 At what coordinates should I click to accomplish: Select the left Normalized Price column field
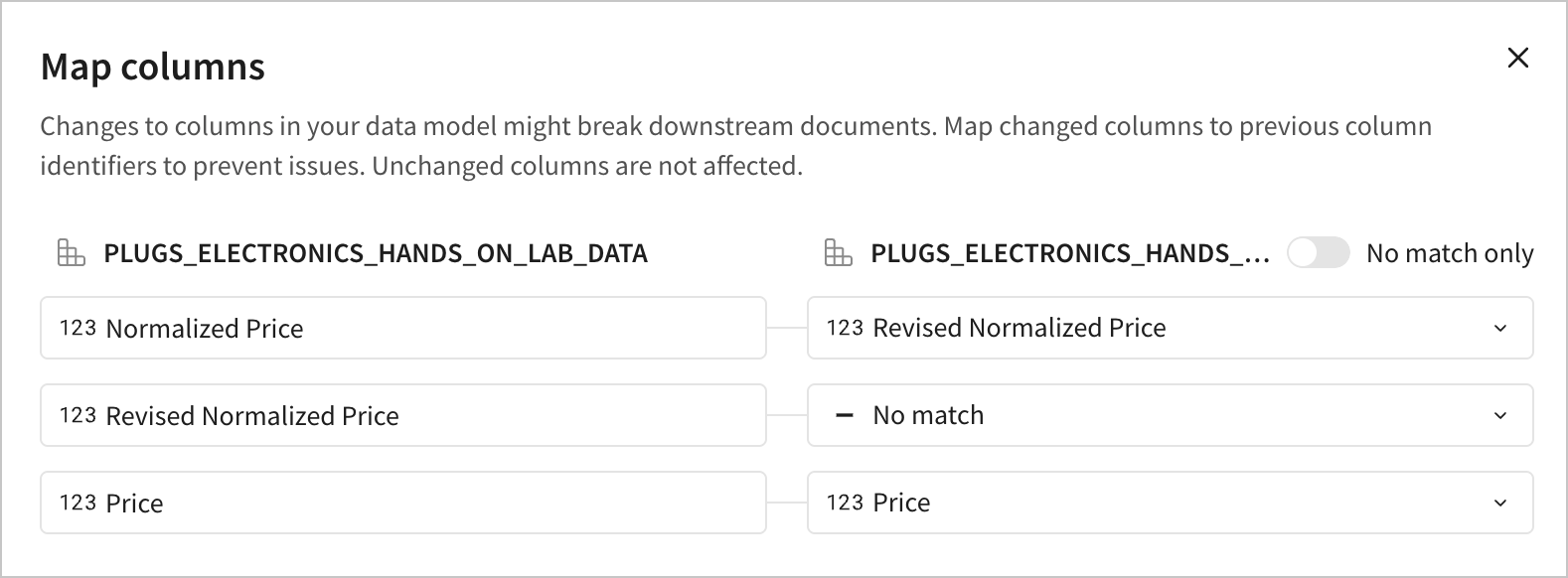pyautogui.click(x=402, y=329)
